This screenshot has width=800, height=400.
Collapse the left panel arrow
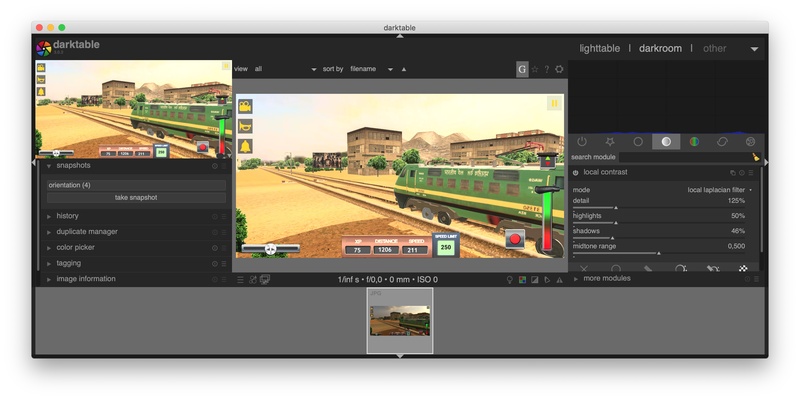(34, 162)
